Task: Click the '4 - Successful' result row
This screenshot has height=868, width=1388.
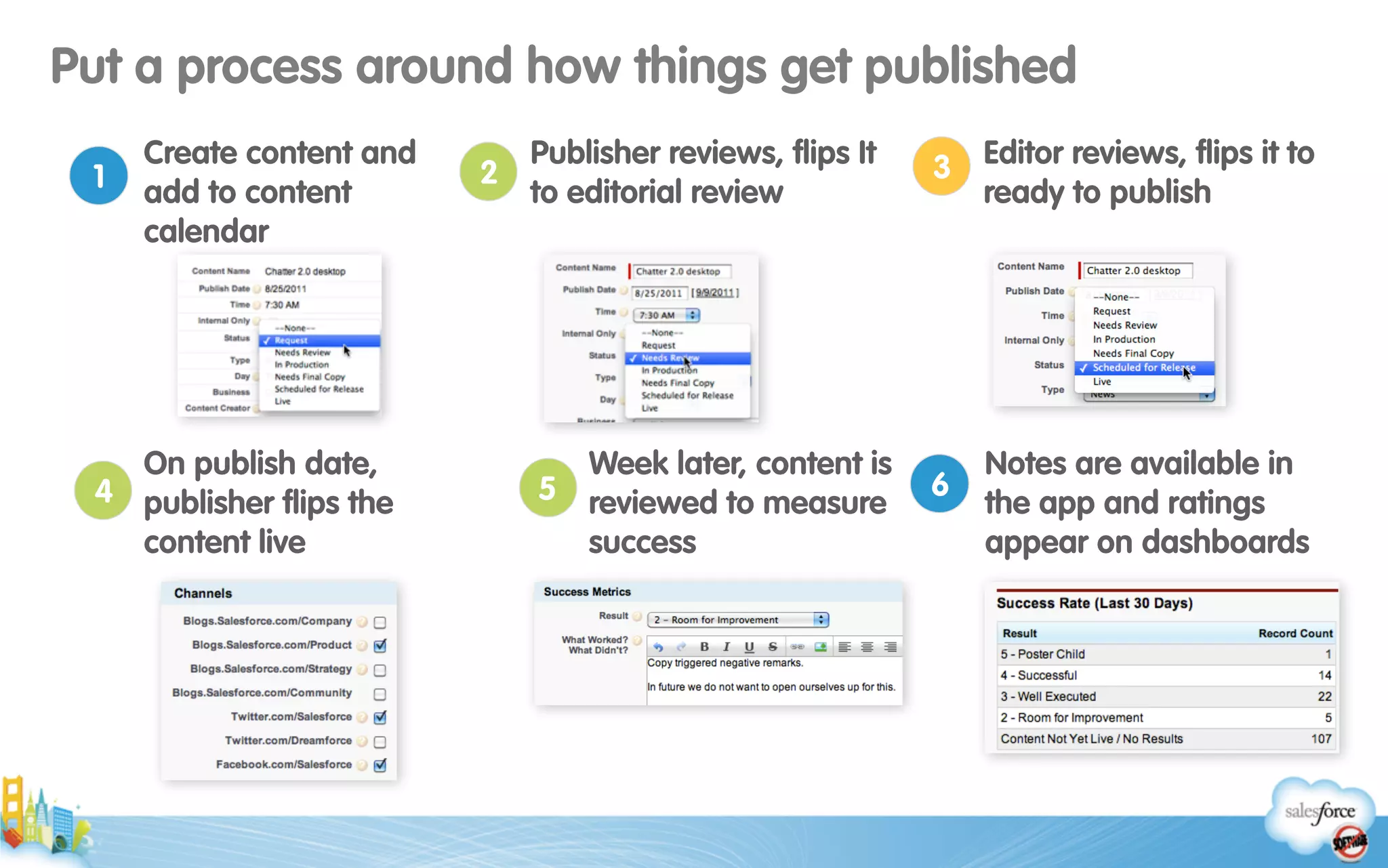Action: pos(1166,676)
